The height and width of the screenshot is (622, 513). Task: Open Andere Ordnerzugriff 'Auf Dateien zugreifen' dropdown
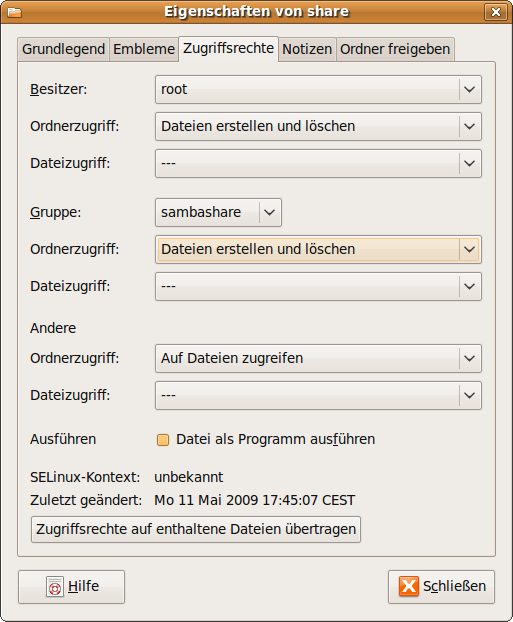[318, 359]
